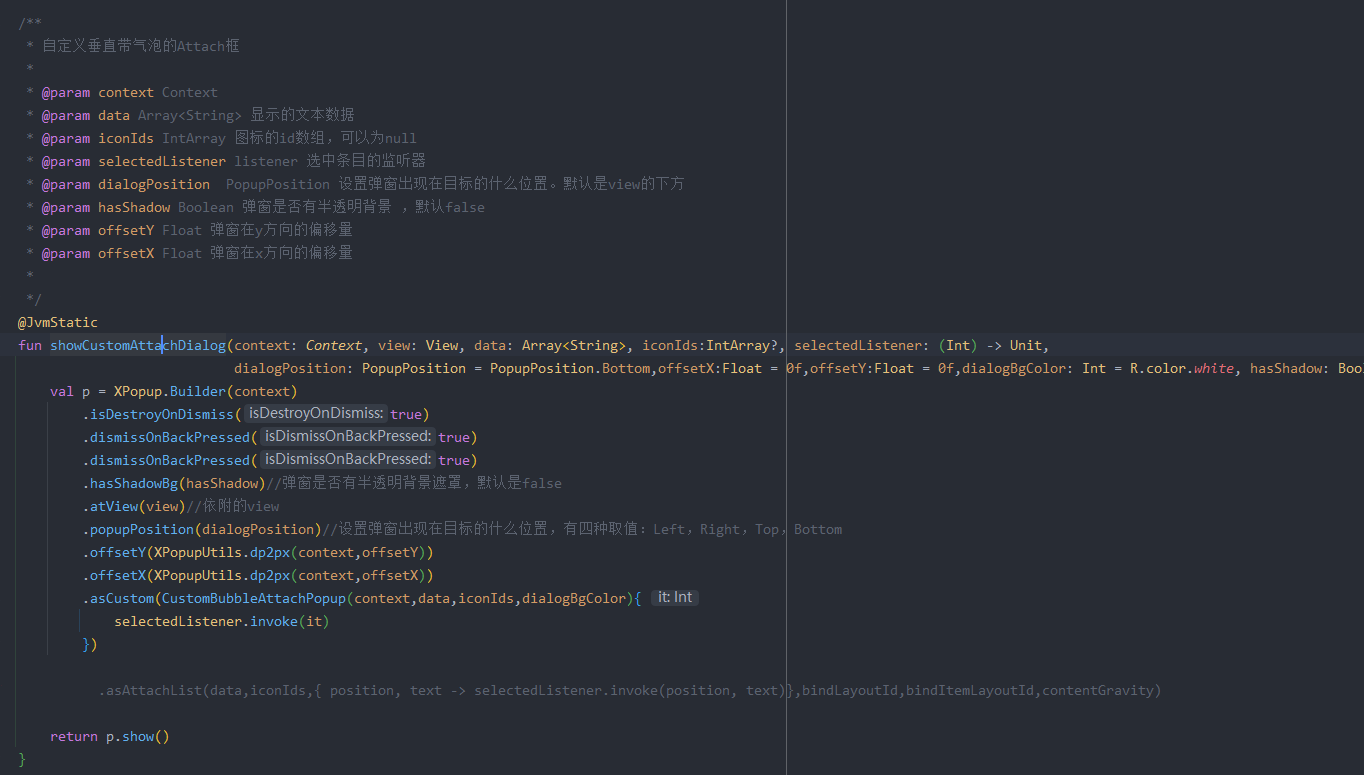
Task: Click the PopupPosition.Bottom default value
Action: 569,367
